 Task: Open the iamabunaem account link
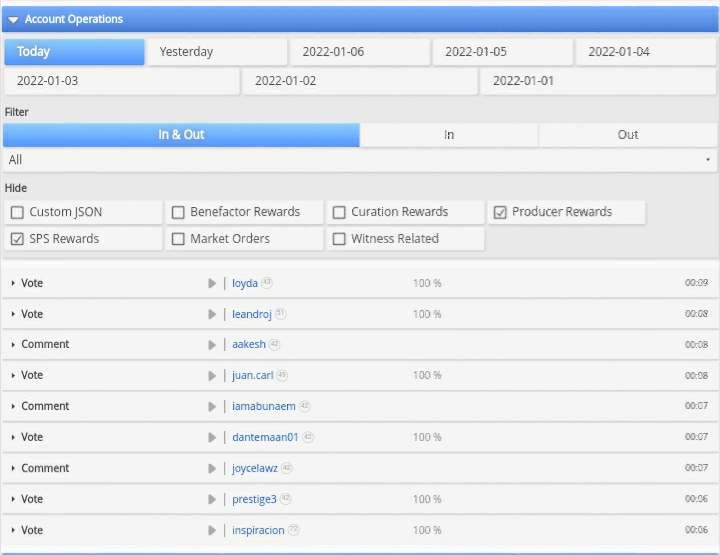pyautogui.click(x=264, y=407)
